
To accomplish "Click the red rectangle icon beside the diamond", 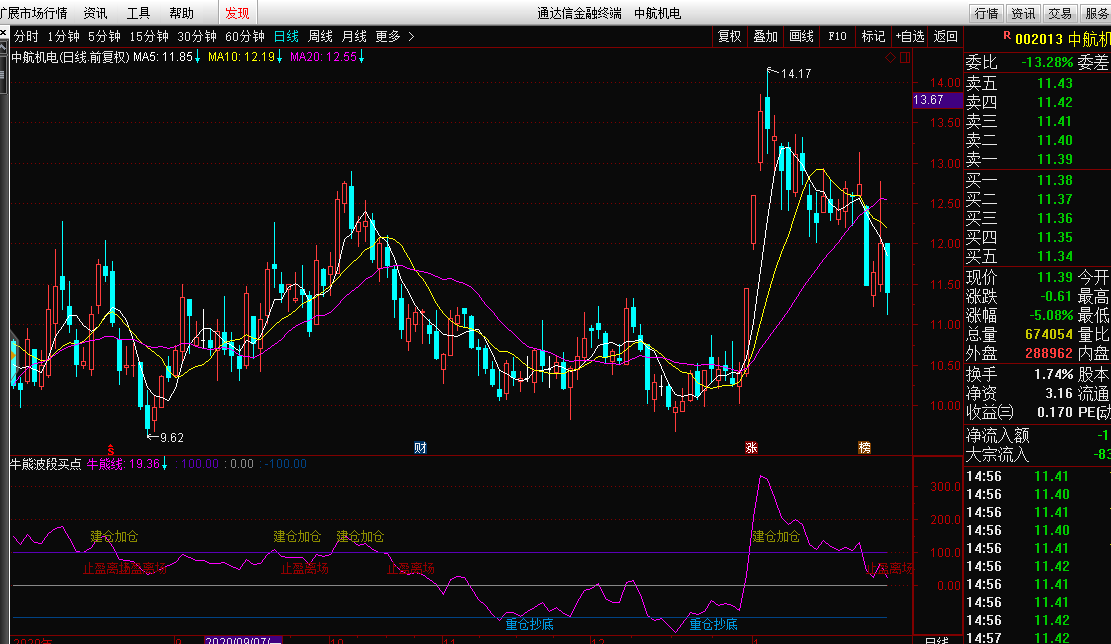I will pos(904,57).
